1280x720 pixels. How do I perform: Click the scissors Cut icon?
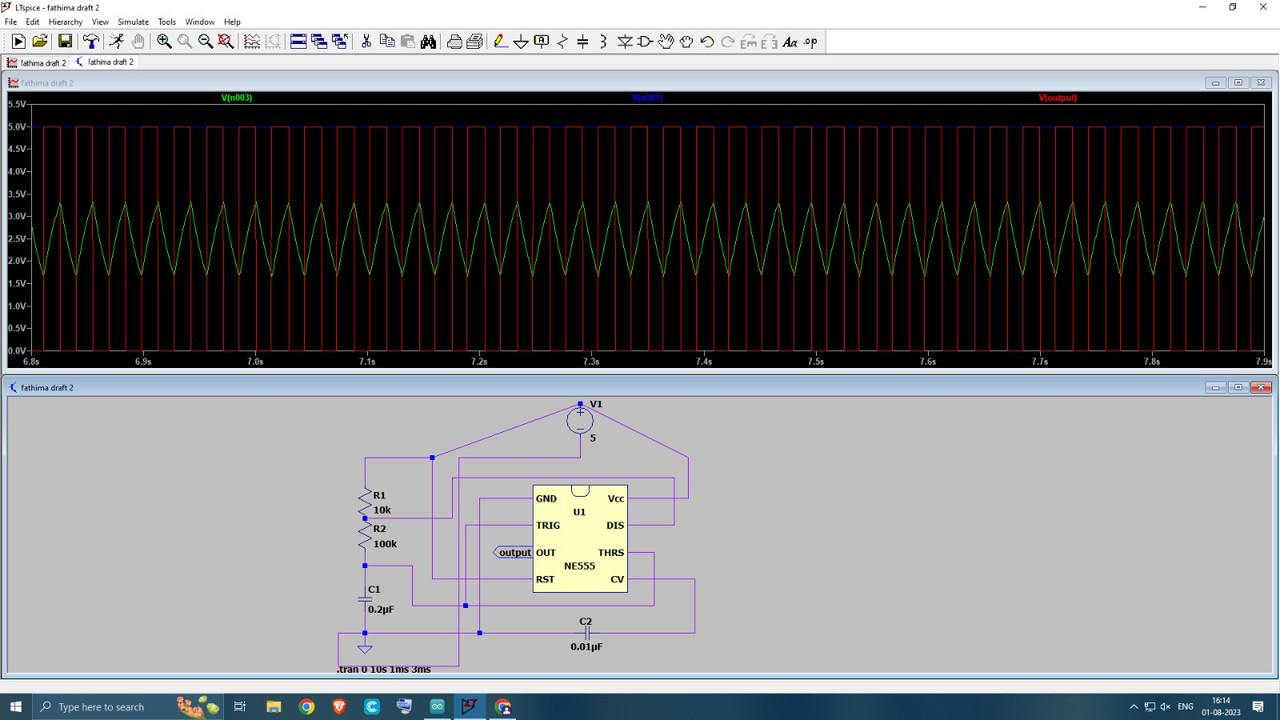click(x=366, y=41)
